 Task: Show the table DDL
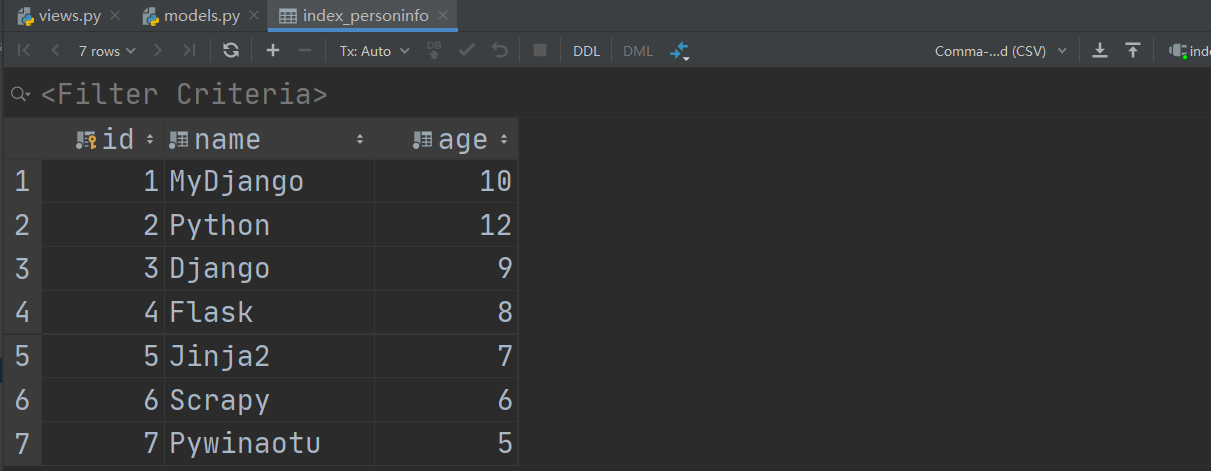[587, 50]
